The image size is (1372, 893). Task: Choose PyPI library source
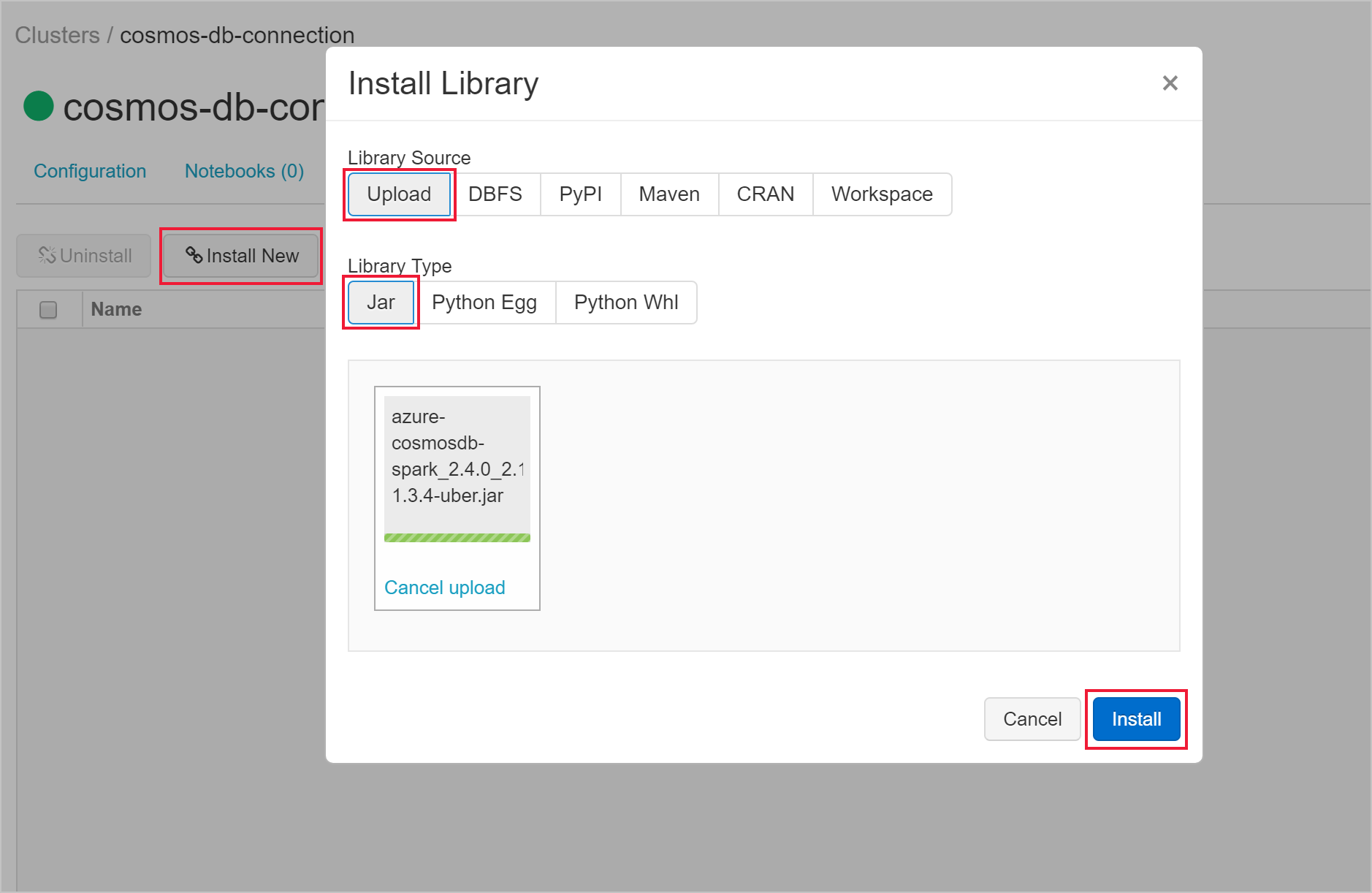click(x=580, y=194)
